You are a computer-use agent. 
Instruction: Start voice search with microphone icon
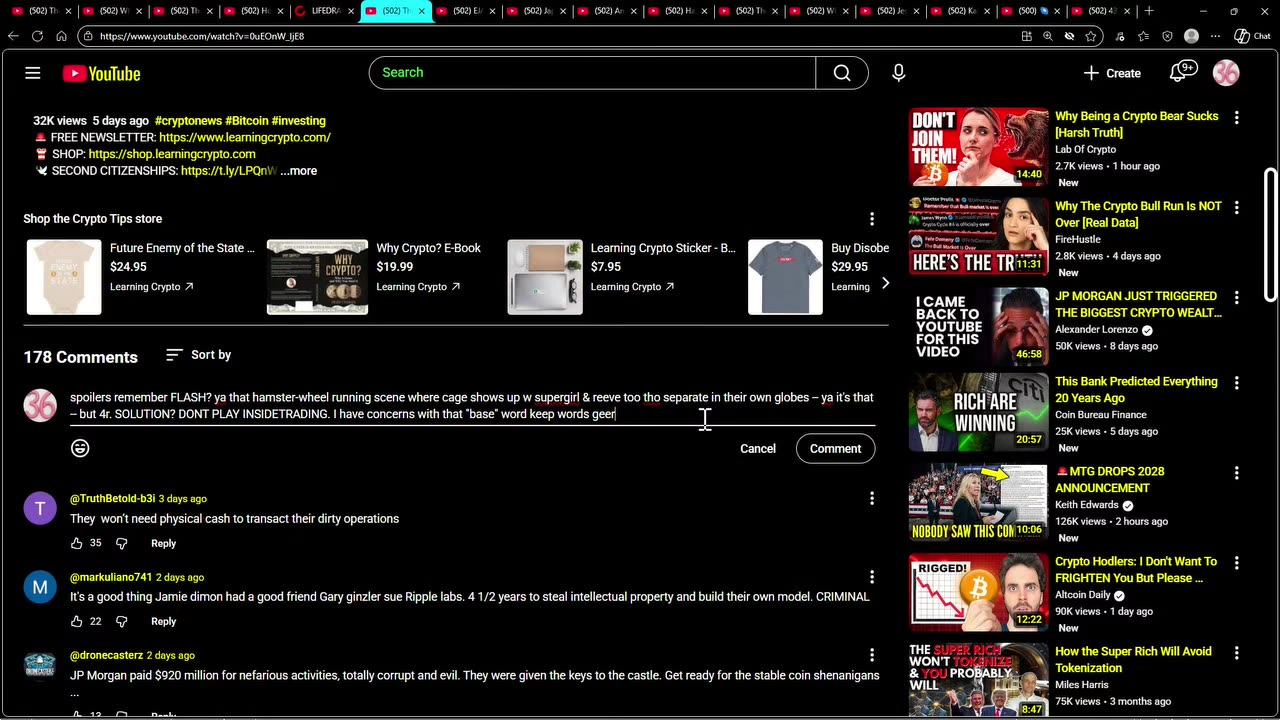898,73
